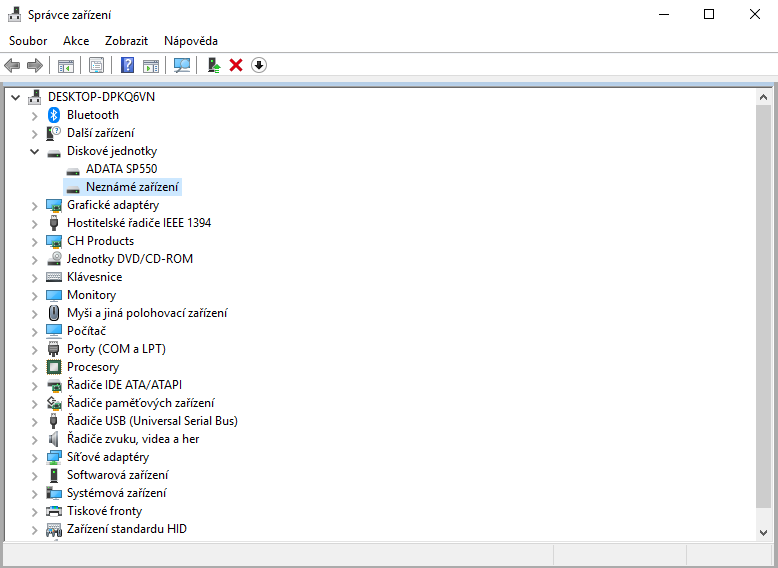Expand the CH Products category
Image resolution: width=778 pixels, height=568 pixels.
pos(34,242)
